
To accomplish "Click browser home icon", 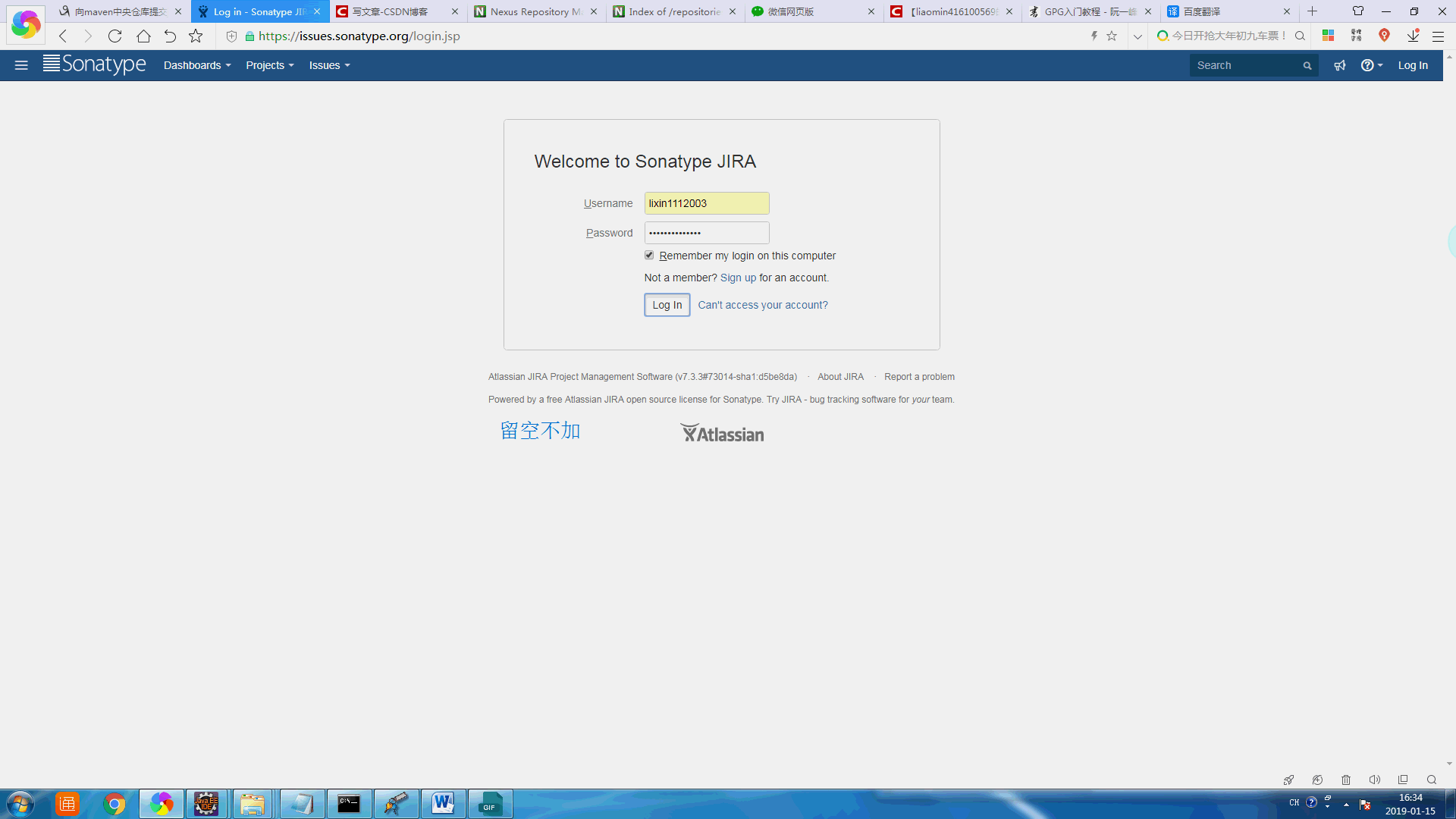I will [x=143, y=36].
